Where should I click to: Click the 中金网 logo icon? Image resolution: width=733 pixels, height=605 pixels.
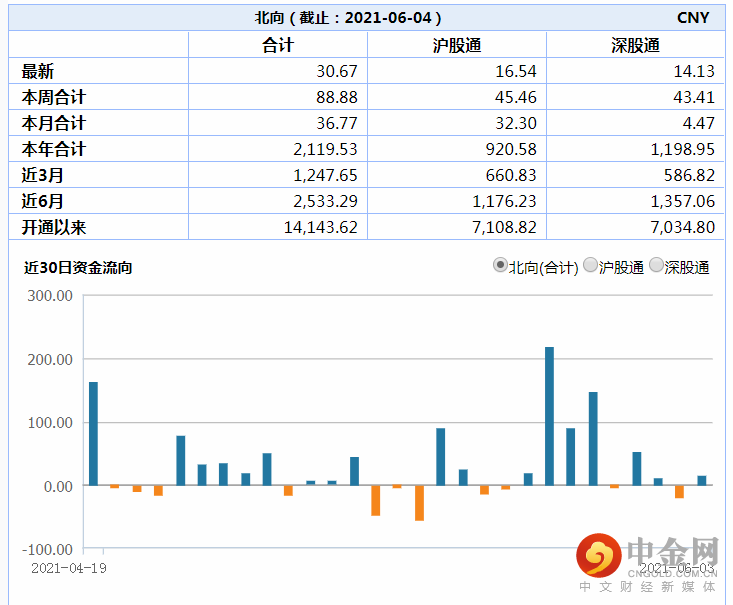597,555
